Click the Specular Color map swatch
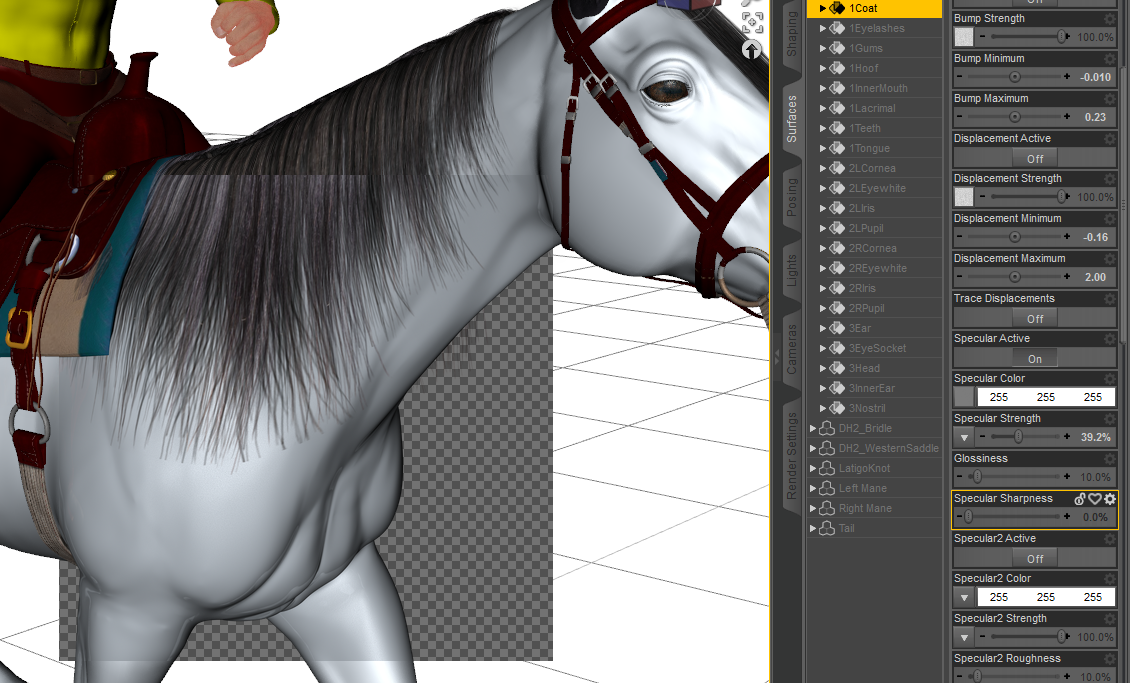 coord(964,397)
